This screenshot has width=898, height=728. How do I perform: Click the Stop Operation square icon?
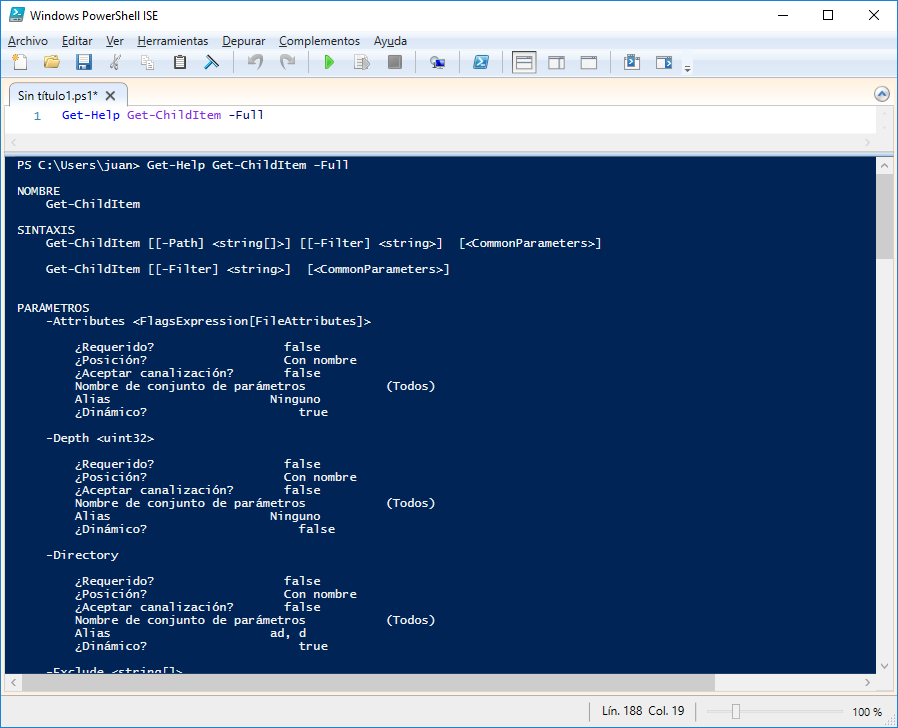(x=395, y=62)
